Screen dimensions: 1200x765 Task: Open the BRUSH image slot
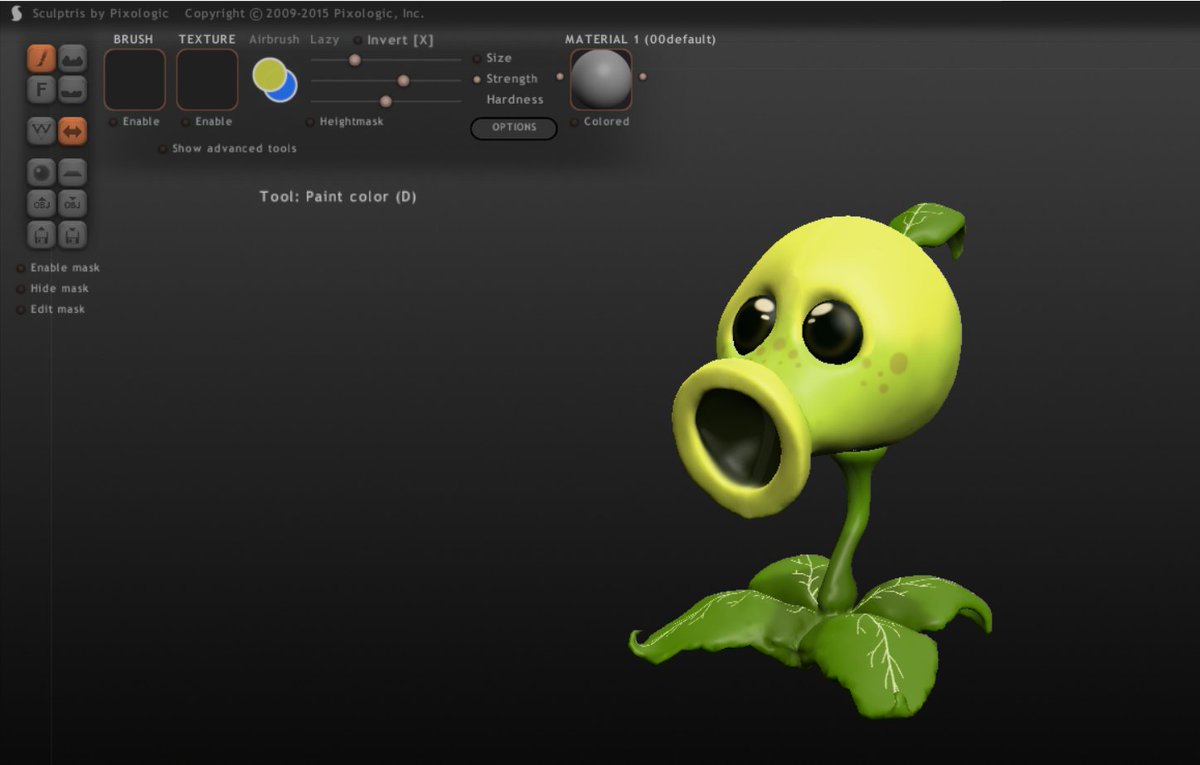click(x=135, y=80)
